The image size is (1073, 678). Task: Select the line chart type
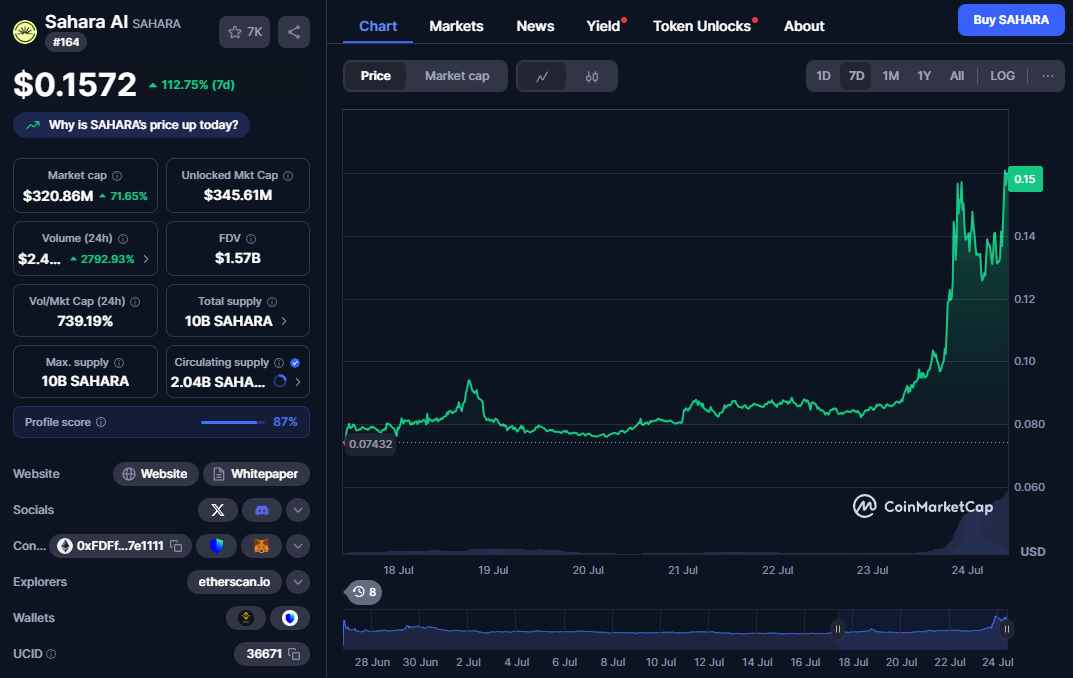[542, 76]
